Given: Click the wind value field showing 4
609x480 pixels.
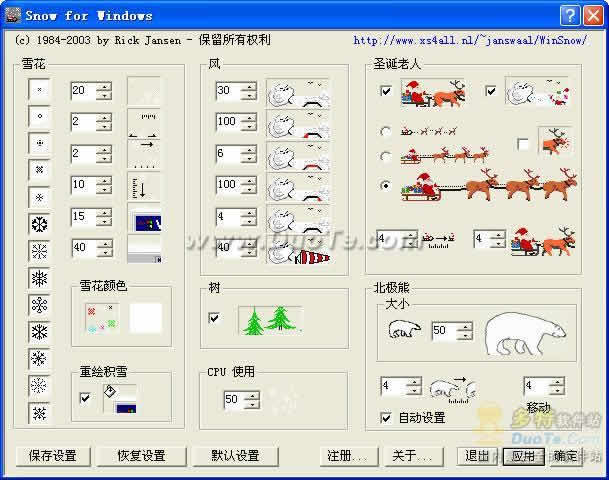Looking at the screenshot, I should tap(228, 217).
